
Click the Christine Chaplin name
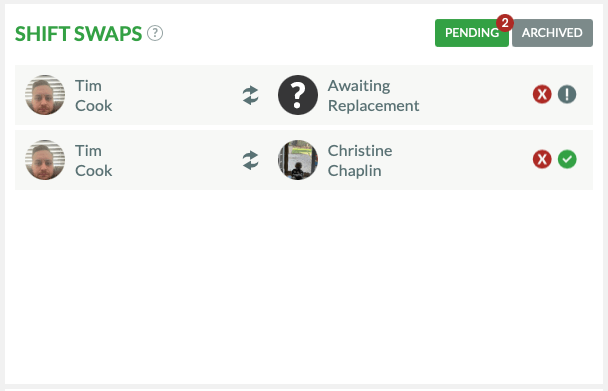360,161
